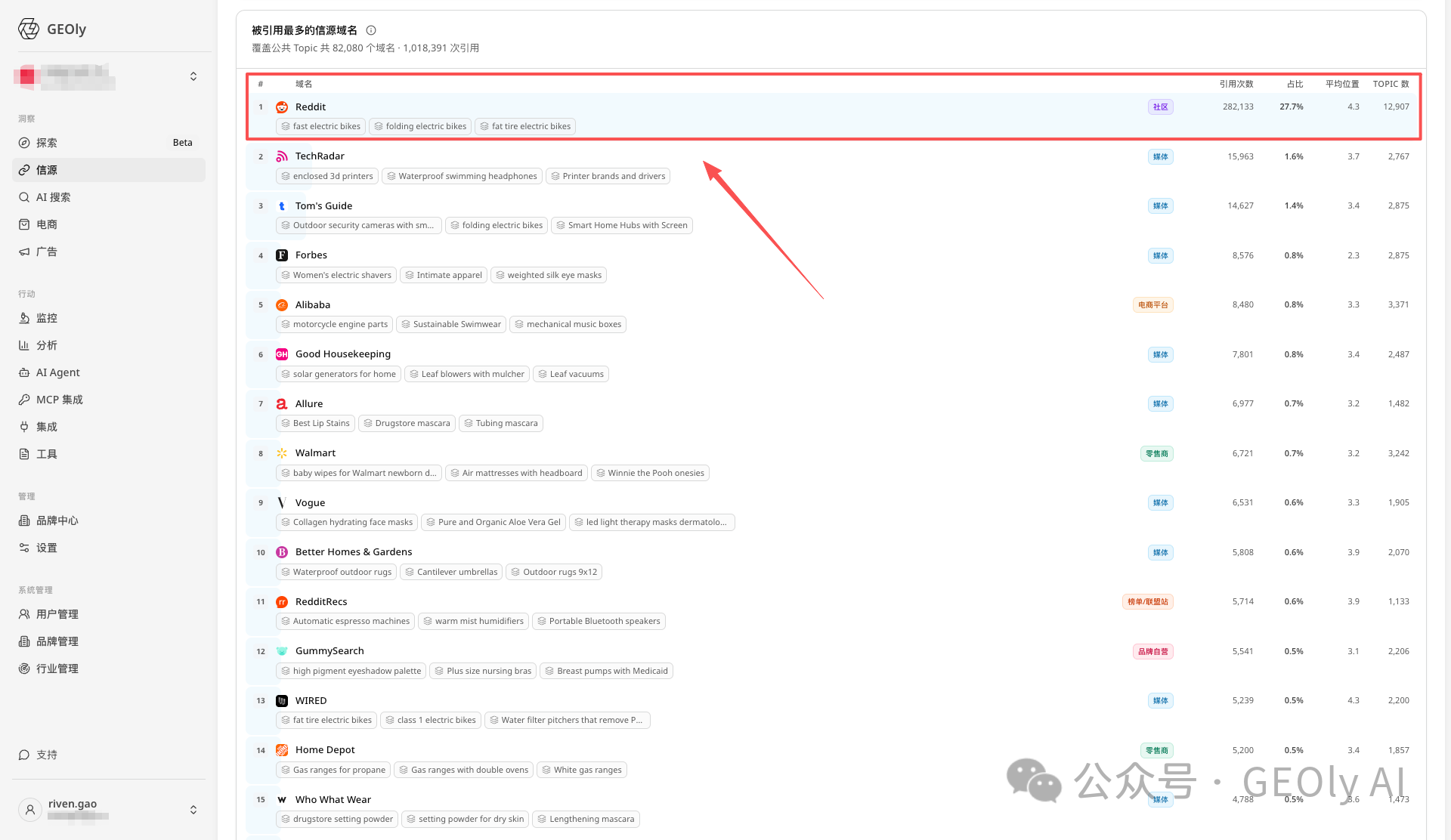The image size is (1451, 840).
Task: Click Reddit's 282,133 citation count
Action: (1238, 107)
